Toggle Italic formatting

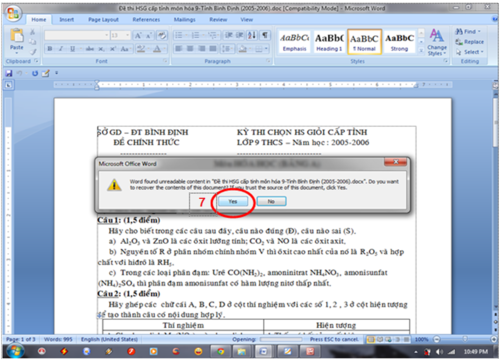pos(61,49)
